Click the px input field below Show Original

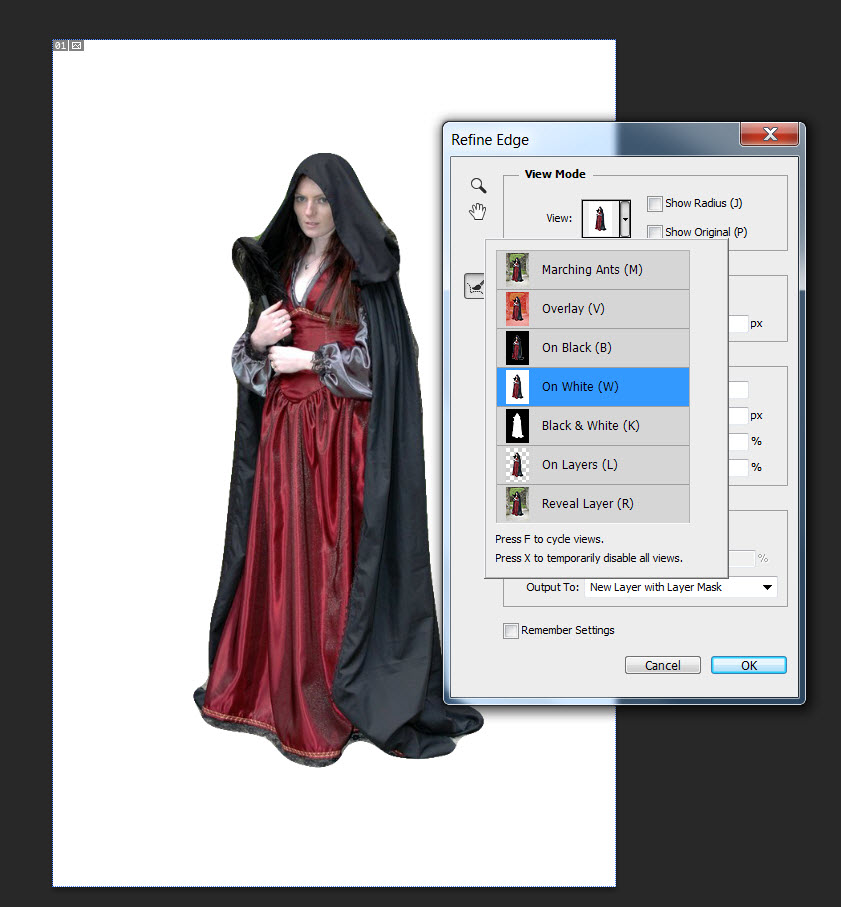point(738,324)
